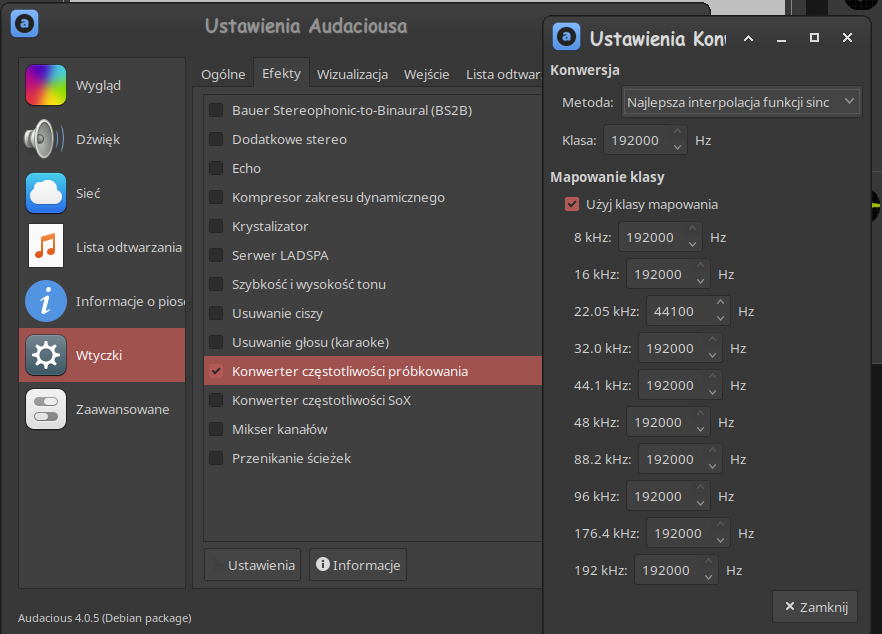Click the Audacious 4.0.5 (Debian package) text
This screenshot has height=634, width=882.
pos(105,618)
